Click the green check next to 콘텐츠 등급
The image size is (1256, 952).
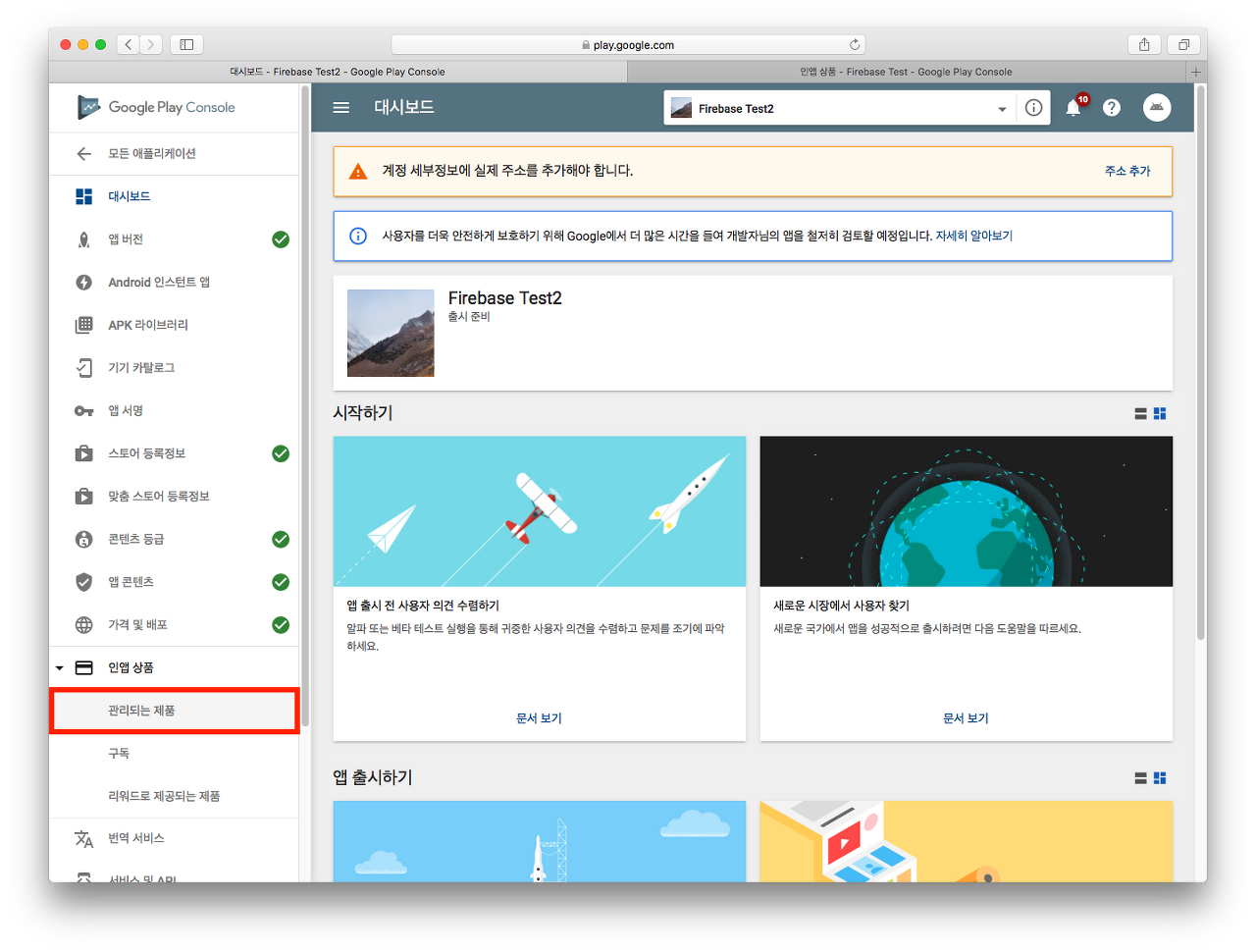[x=281, y=539]
